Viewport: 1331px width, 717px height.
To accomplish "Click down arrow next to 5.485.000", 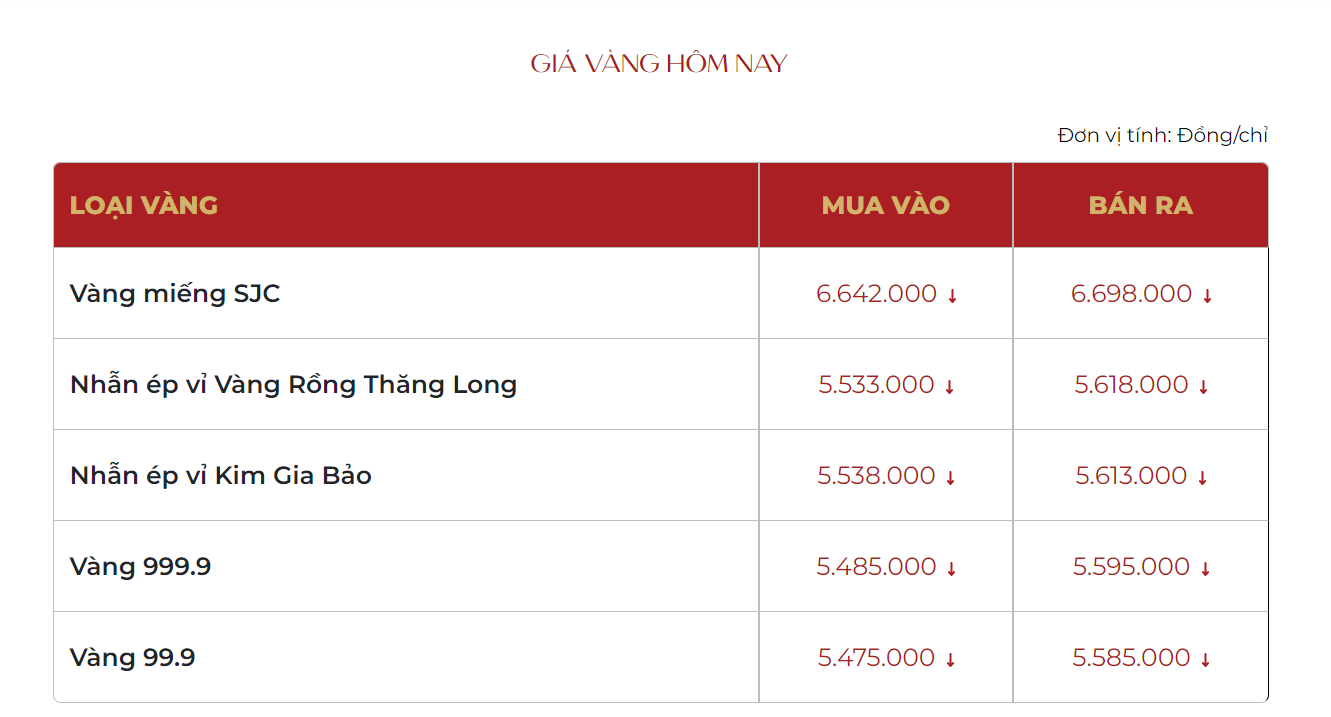I will coord(952,569).
